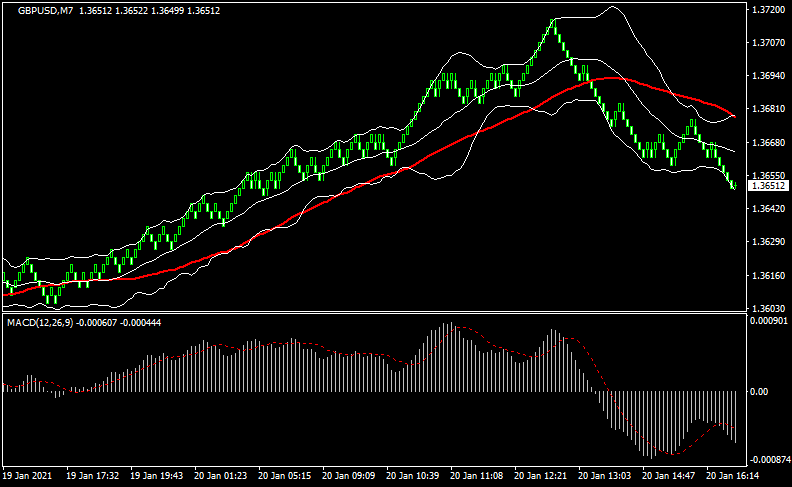The image size is (792, 487).
Task: Click the 19 Jan 19:43 time label
Action: (x=157, y=476)
